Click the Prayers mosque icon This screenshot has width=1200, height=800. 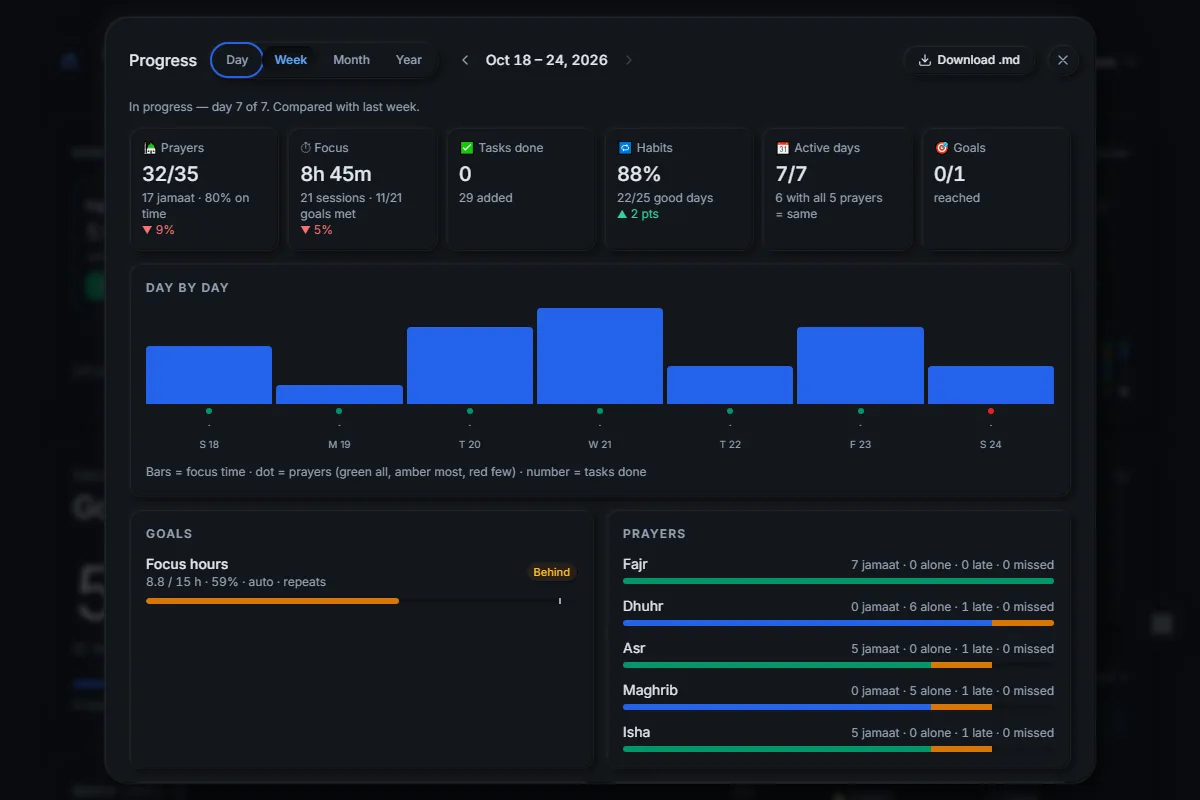150,148
